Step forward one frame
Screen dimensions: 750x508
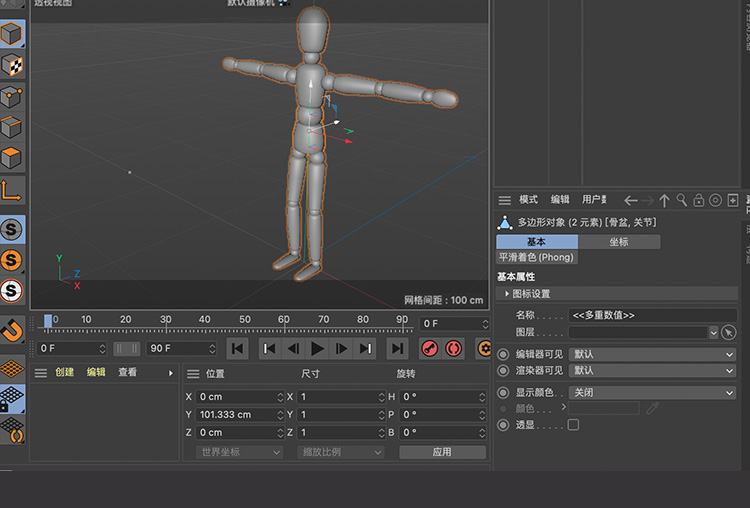[x=341, y=349]
